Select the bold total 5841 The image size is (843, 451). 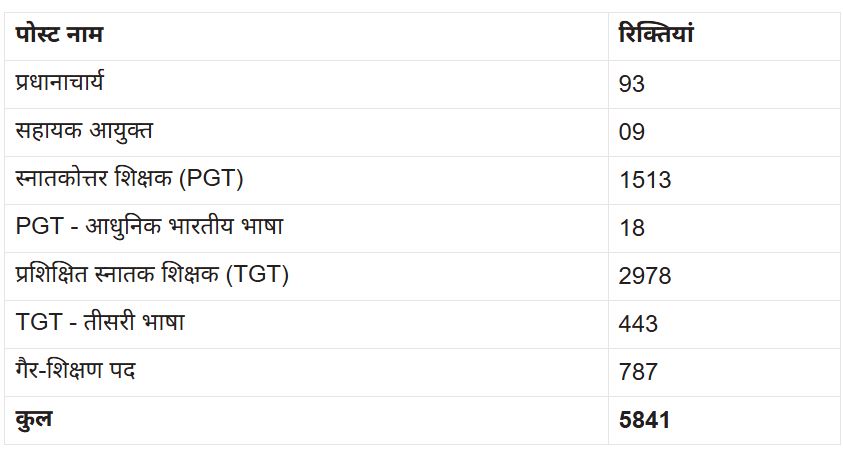click(645, 420)
